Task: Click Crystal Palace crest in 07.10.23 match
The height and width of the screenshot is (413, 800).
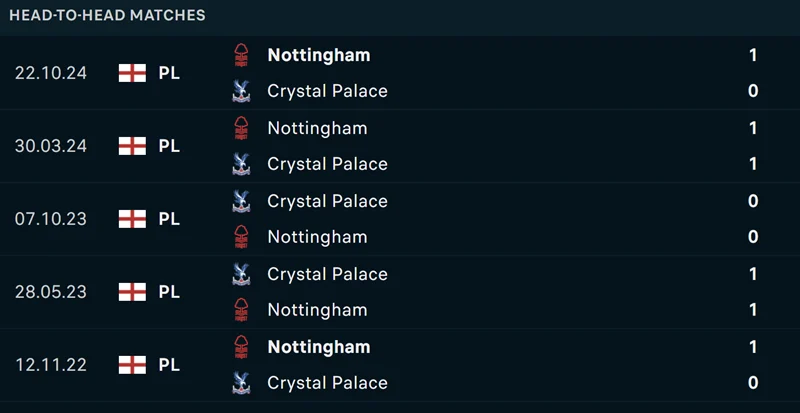Action: pos(240,201)
